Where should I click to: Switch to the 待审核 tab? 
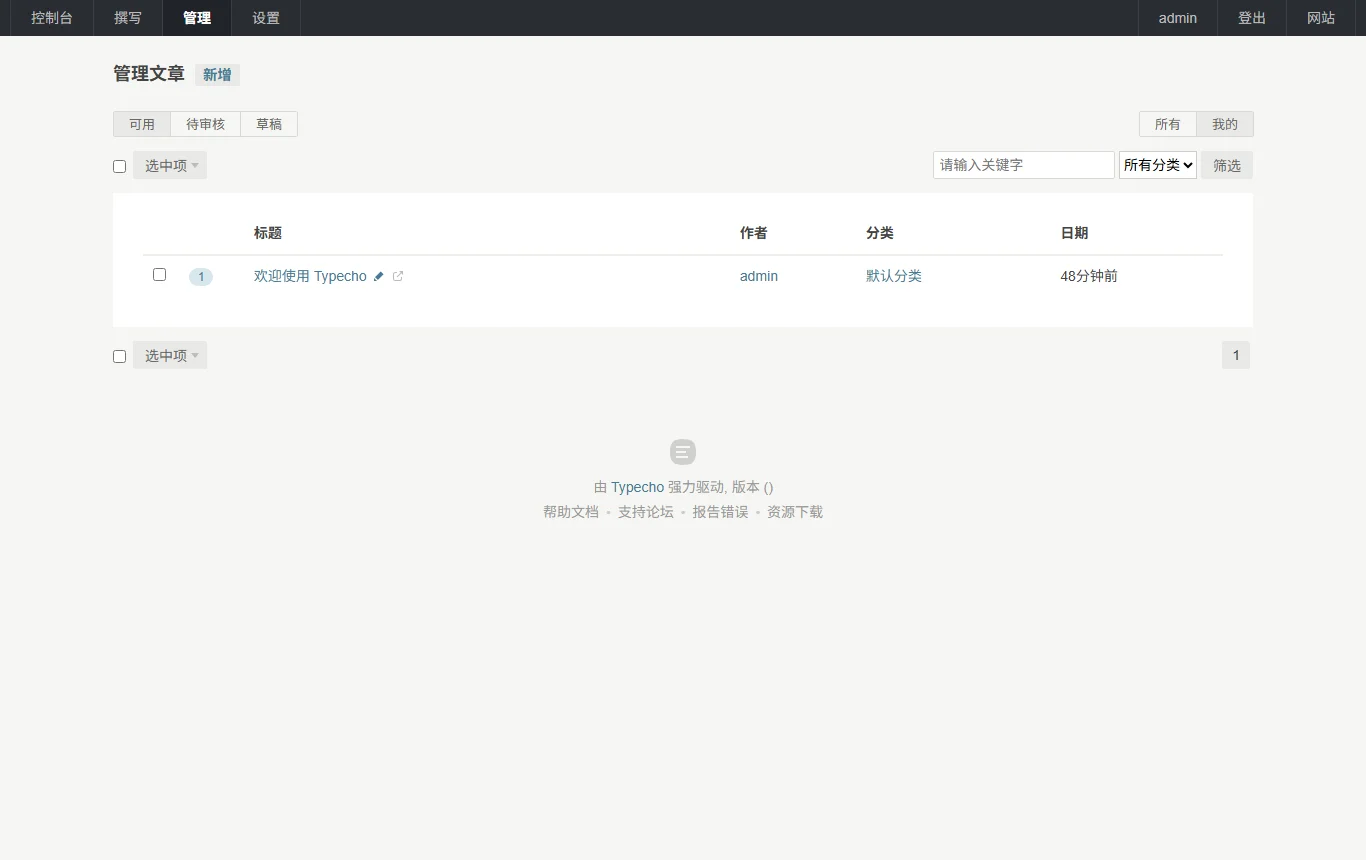(206, 124)
